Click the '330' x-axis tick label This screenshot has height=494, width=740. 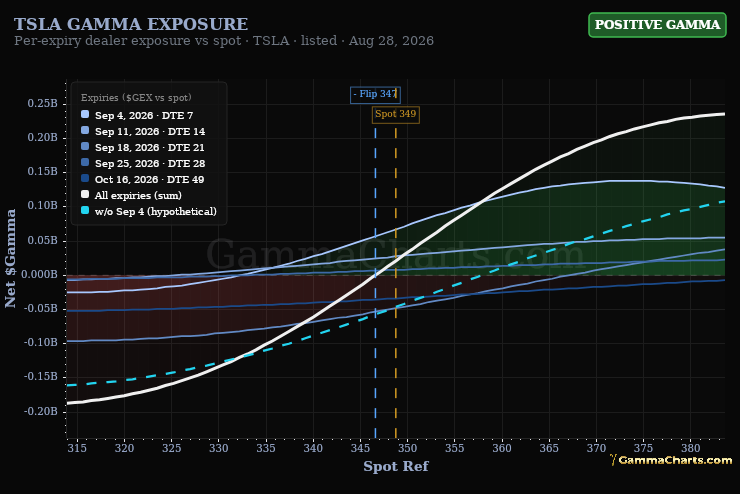(219, 448)
